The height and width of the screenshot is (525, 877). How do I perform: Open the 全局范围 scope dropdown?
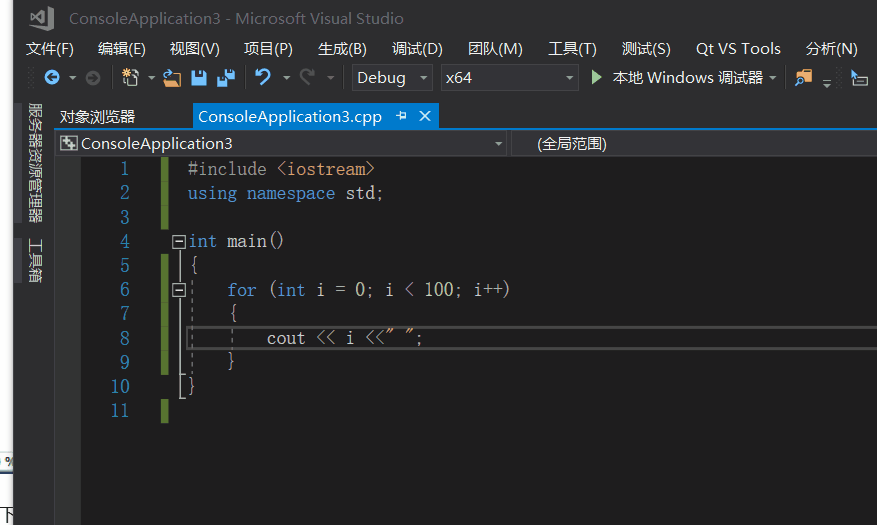pos(694,144)
